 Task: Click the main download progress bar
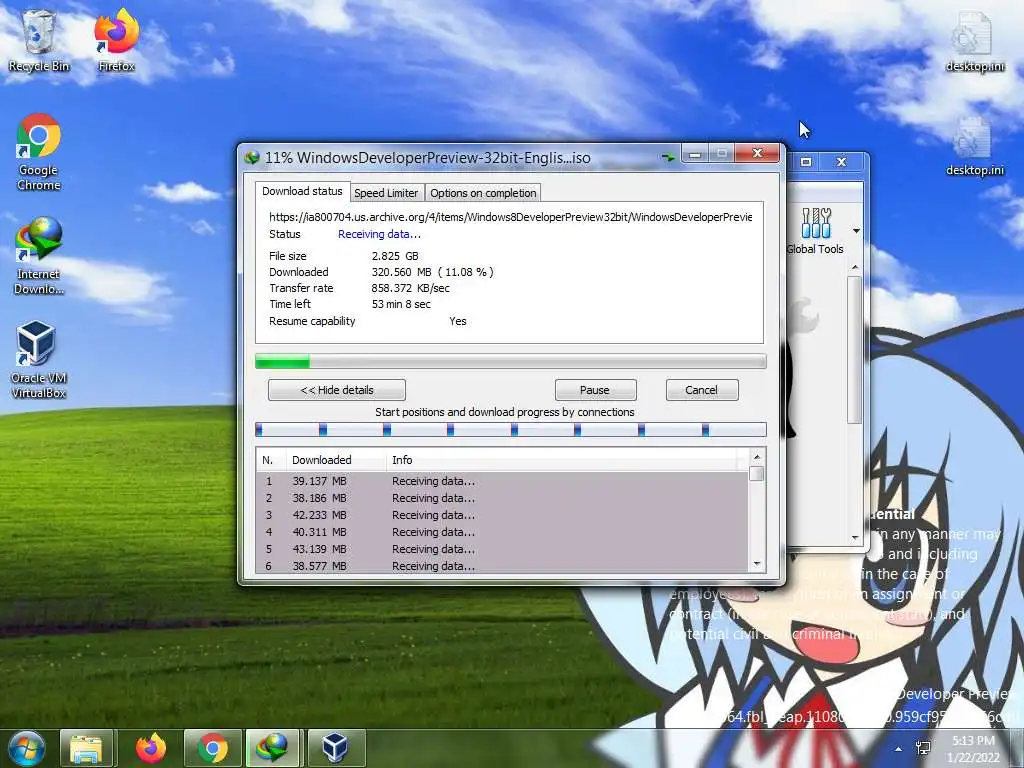[x=511, y=361]
